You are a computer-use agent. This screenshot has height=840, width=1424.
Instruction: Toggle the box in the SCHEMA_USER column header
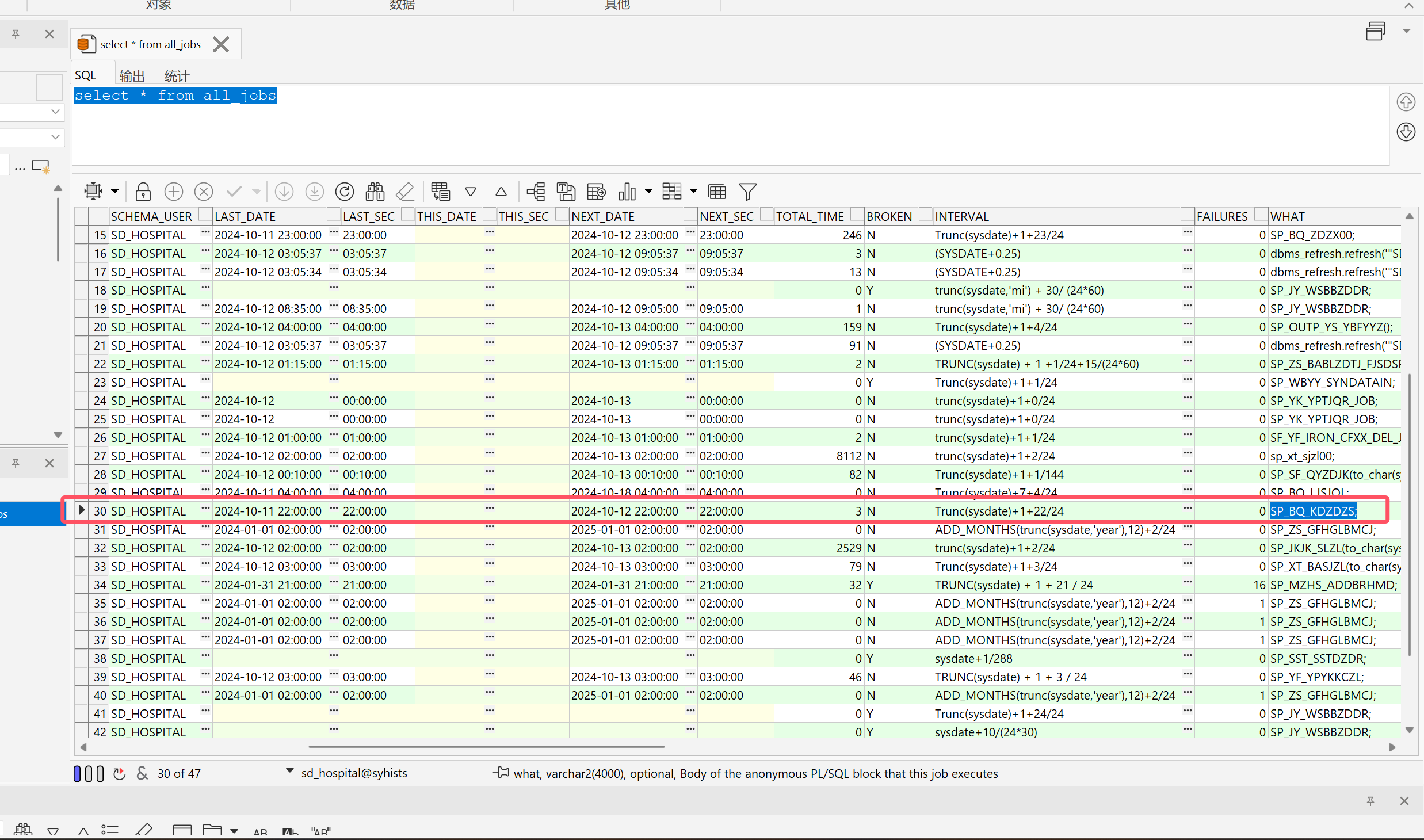(x=205, y=215)
